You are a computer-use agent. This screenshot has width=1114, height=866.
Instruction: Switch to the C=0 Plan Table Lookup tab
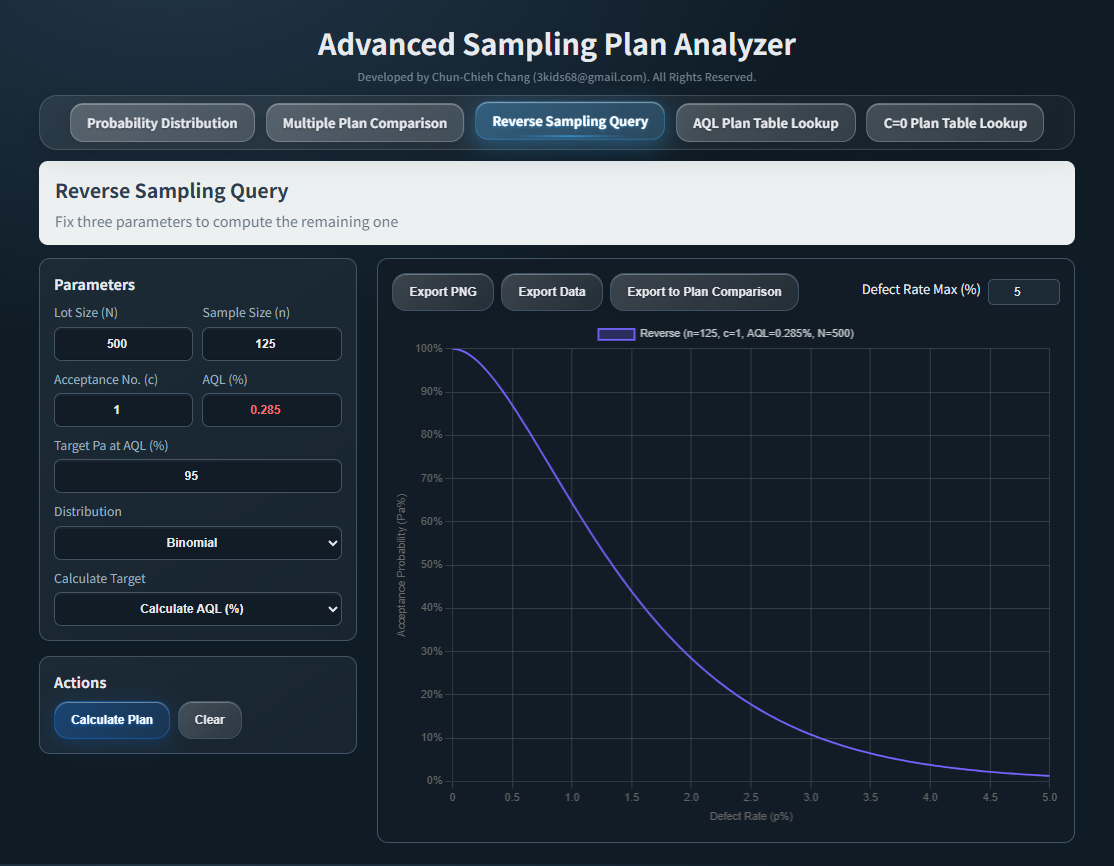click(x=954, y=122)
